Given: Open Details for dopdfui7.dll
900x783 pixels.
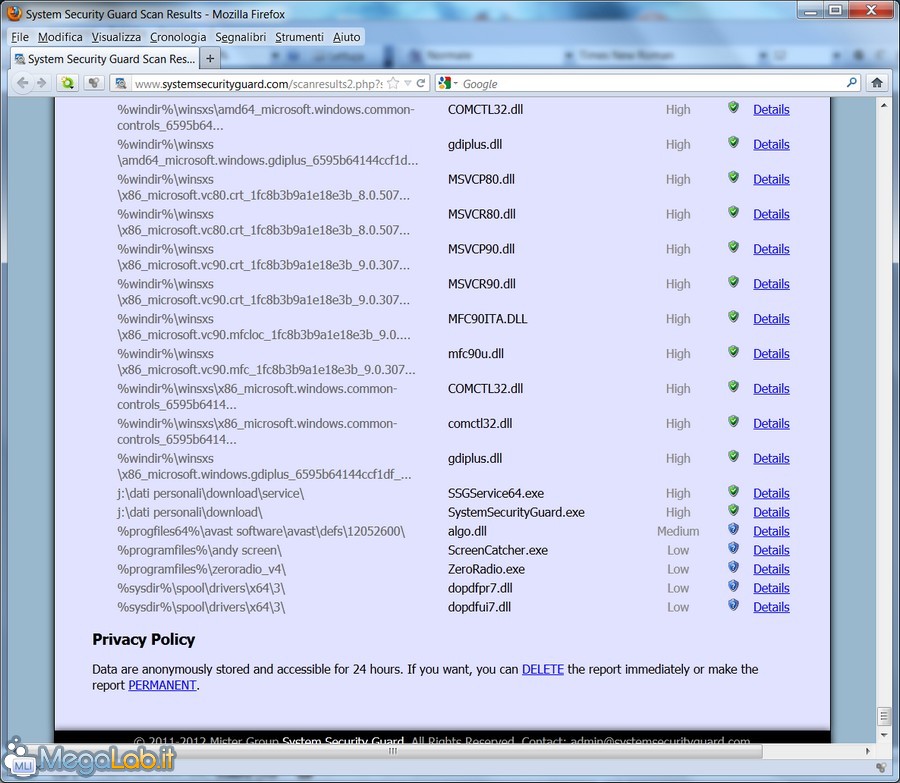Looking at the screenshot, I should pos(771,607).
